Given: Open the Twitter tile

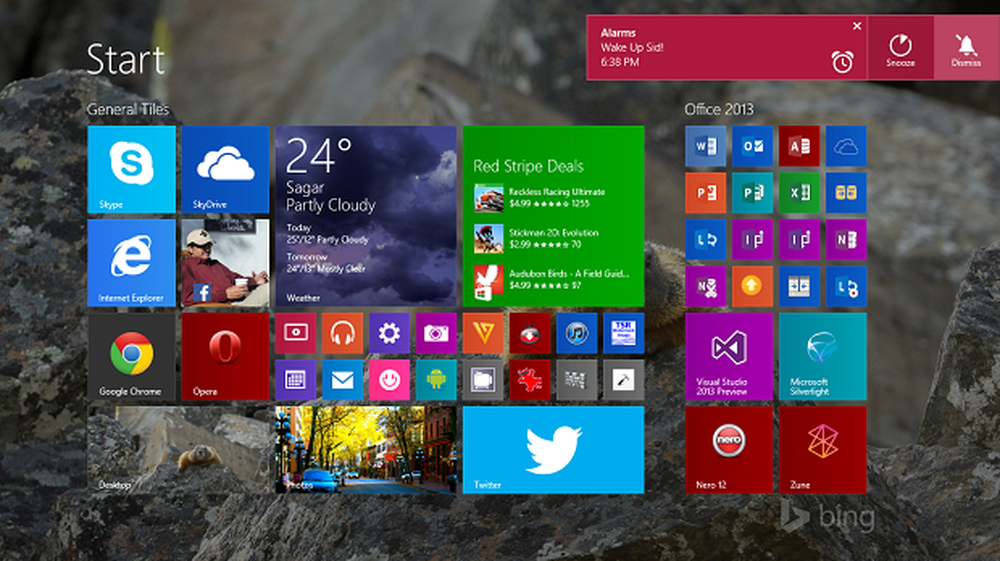Looking at the screenshot, I should coord(554,450).
